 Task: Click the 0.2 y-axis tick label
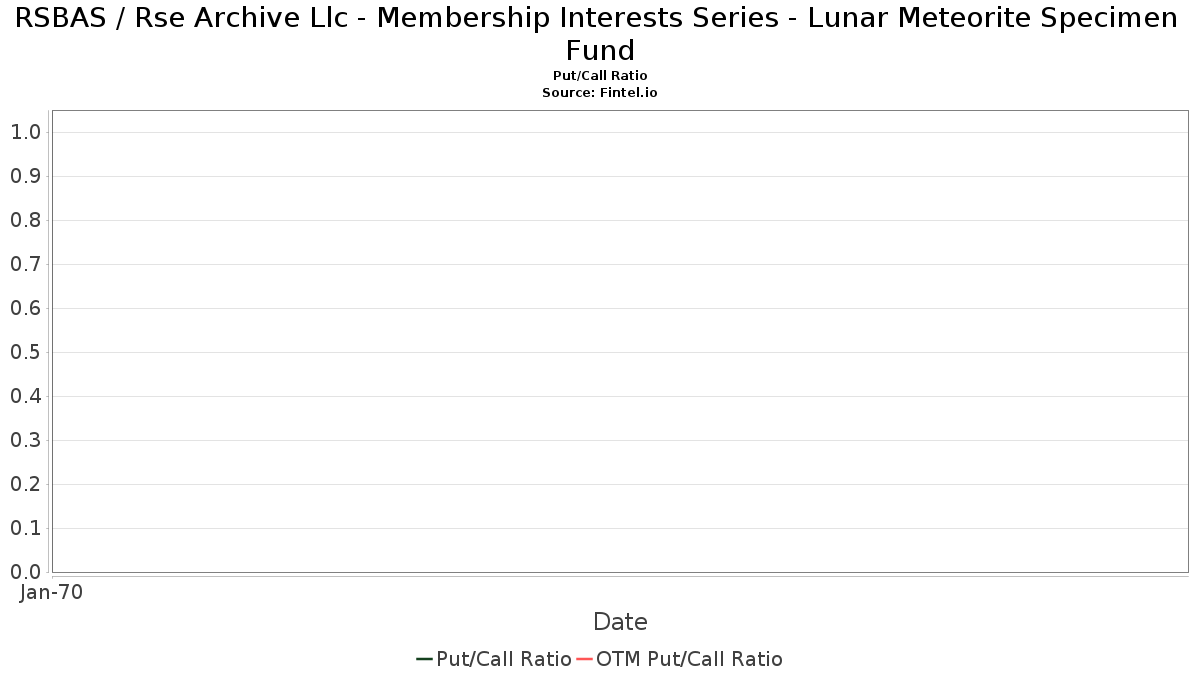[x=25, y=484]
